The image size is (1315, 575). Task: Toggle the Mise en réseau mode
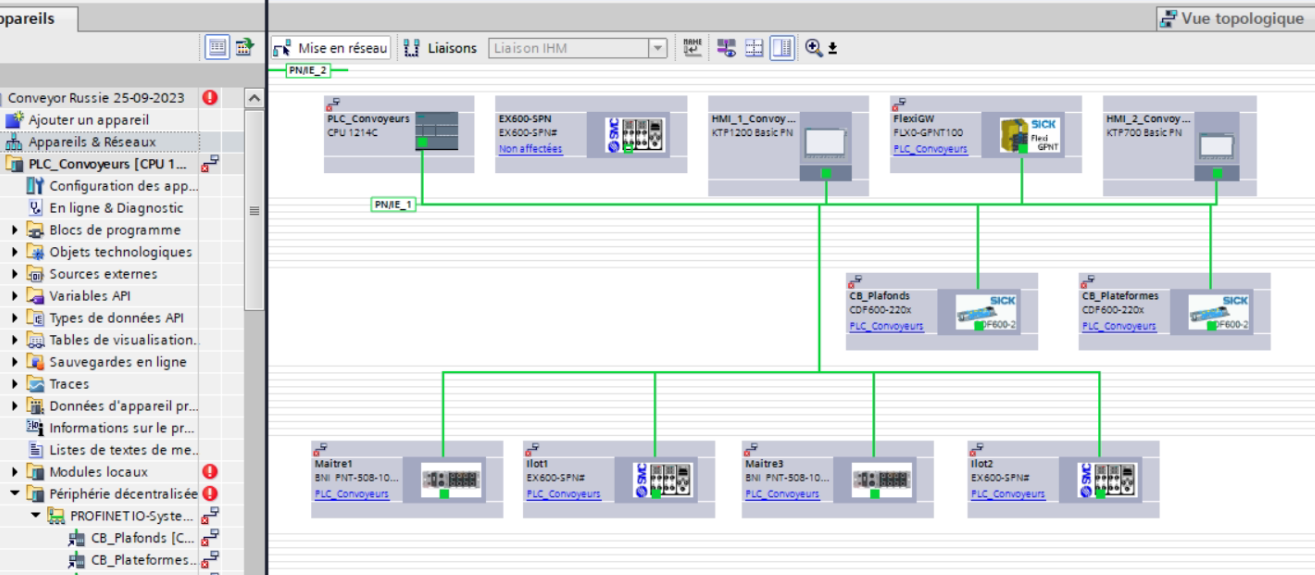[331, 48]
